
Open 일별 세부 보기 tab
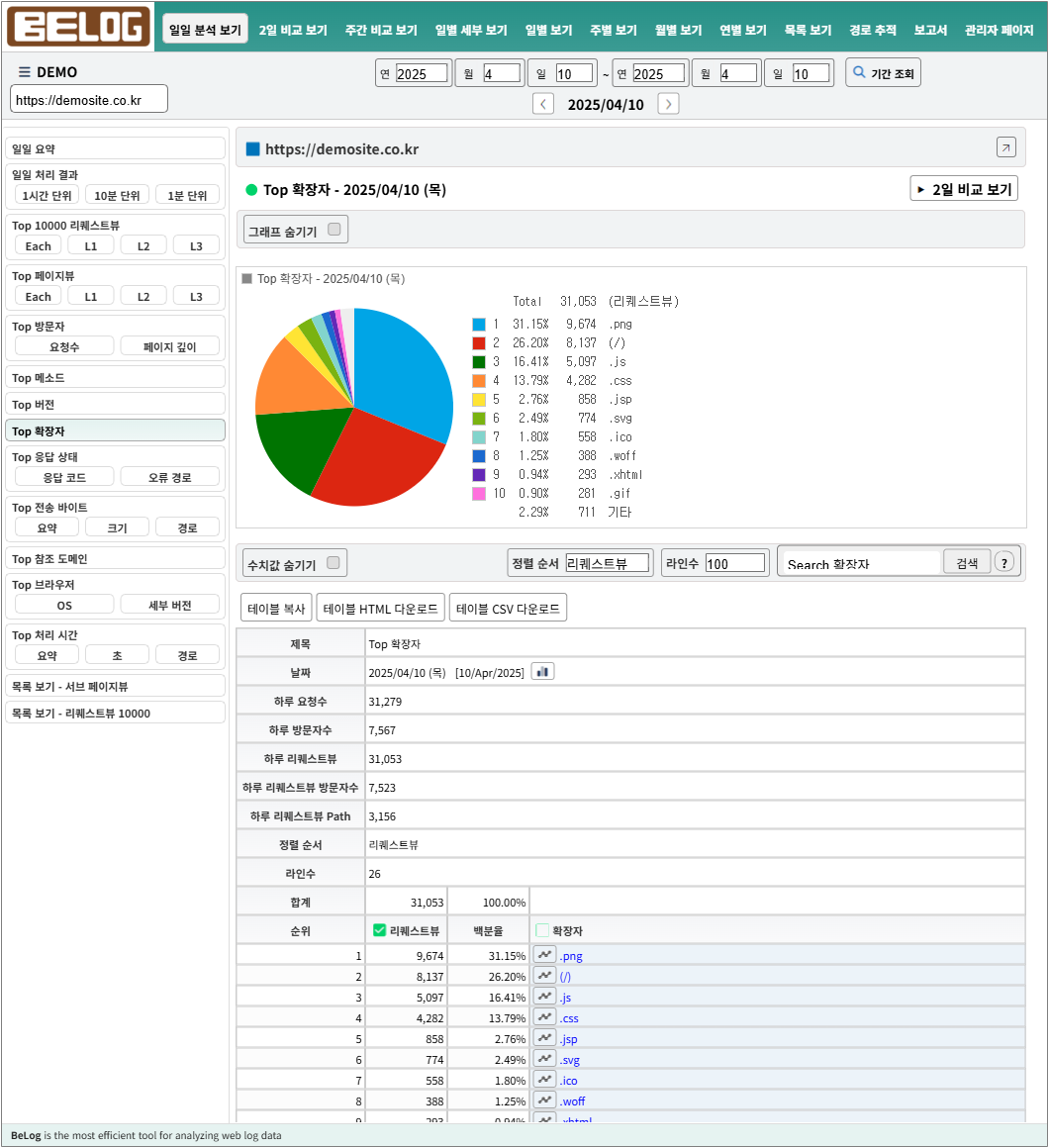click(x=471, y=30)
